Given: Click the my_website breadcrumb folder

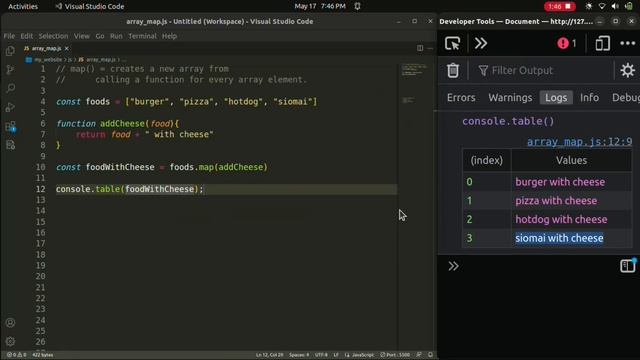Looking at the screenshot, I should click(x=48, y=60).
